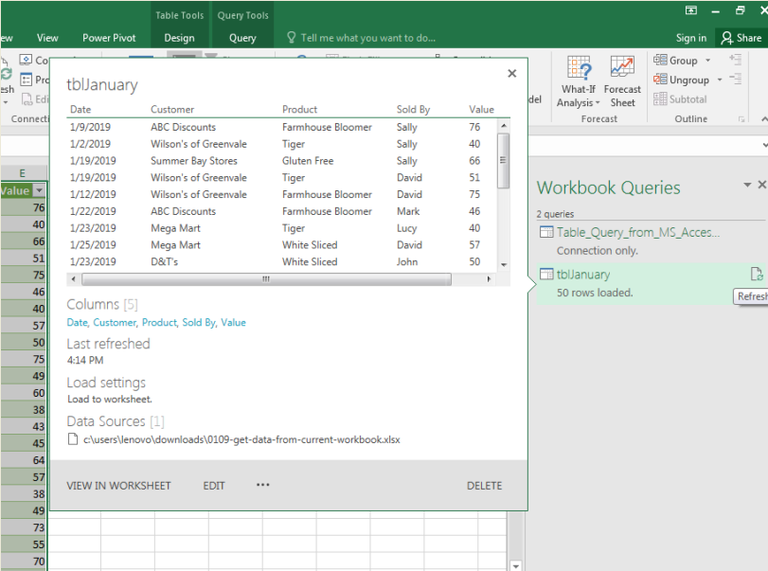Close the tblJanuary preview popup
This screenshot has height=571, width=768.
512,73
